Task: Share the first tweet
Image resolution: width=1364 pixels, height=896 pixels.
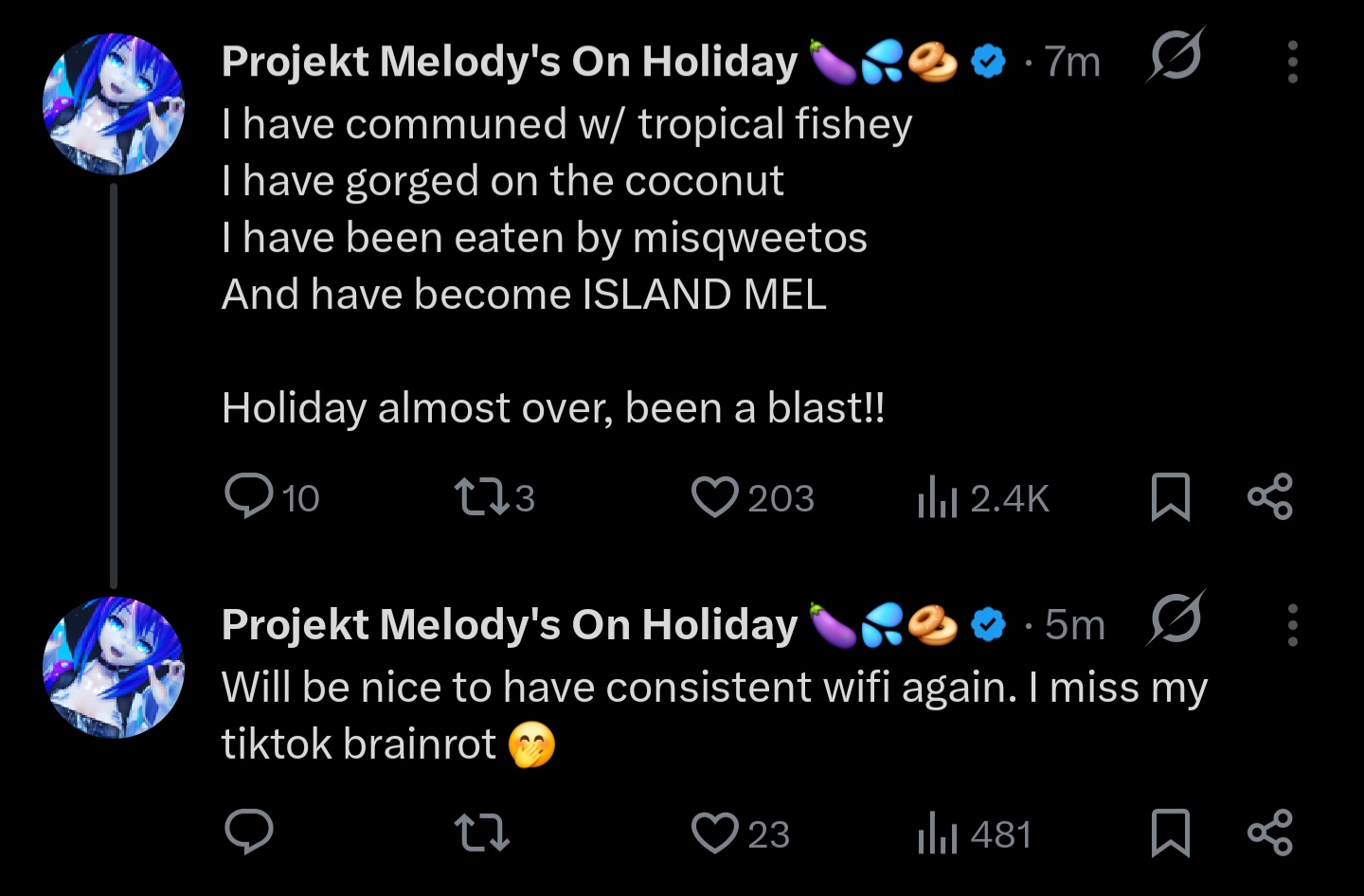Action: [x=1270, y=497]
